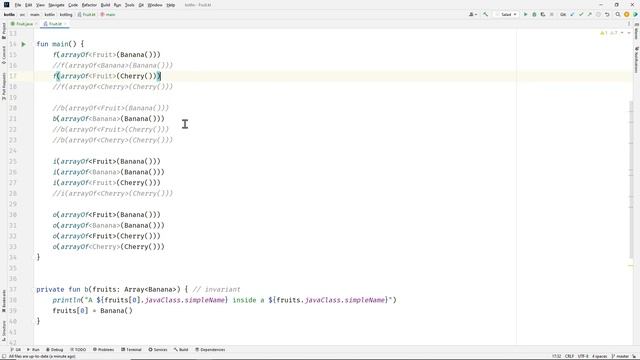Place cursor on line 39 fruits[0] = Banana()
This screenshot has width=640, height=360.
pos(92,311)
